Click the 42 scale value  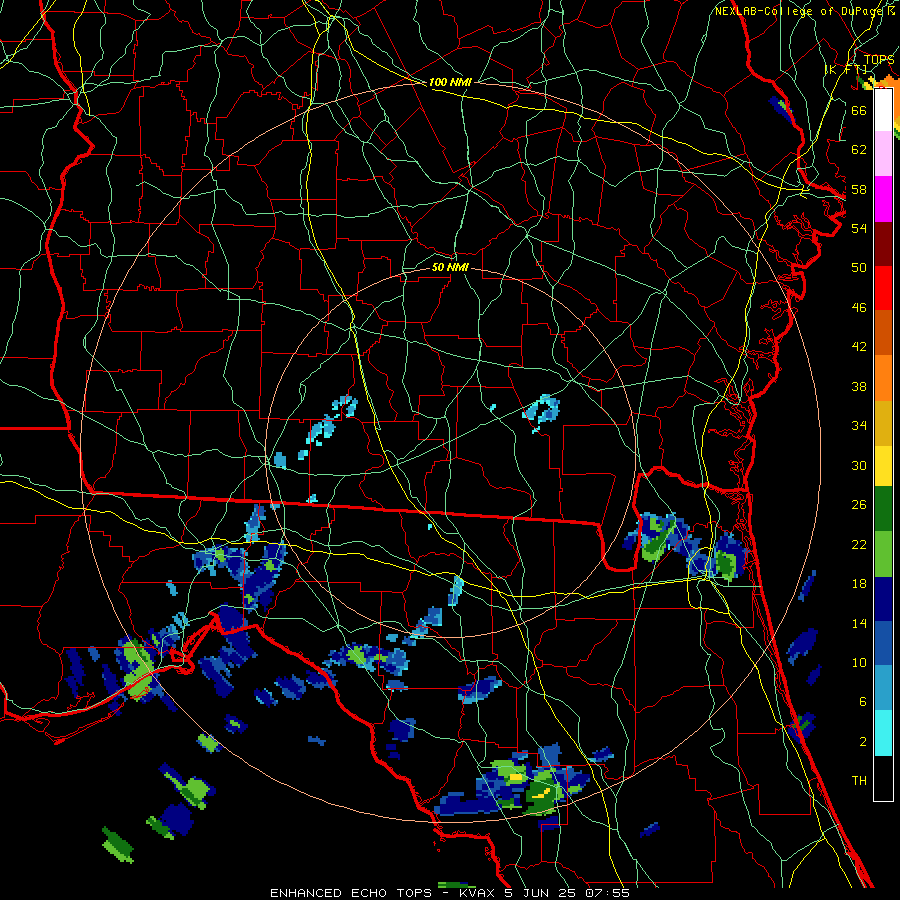[859, 347]
